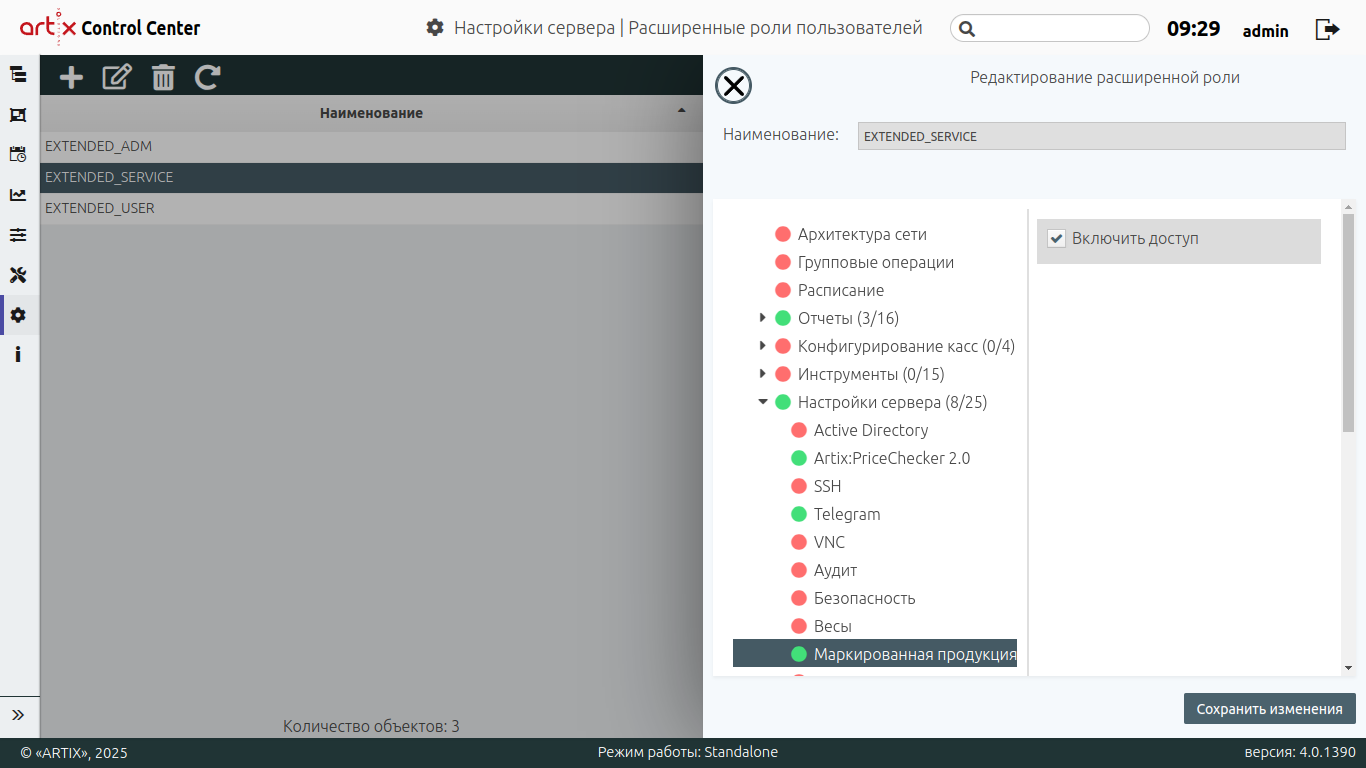Open the wrench tools sidebar icon
Screen dimensions: 1366x768
click(x=18, y=275)
